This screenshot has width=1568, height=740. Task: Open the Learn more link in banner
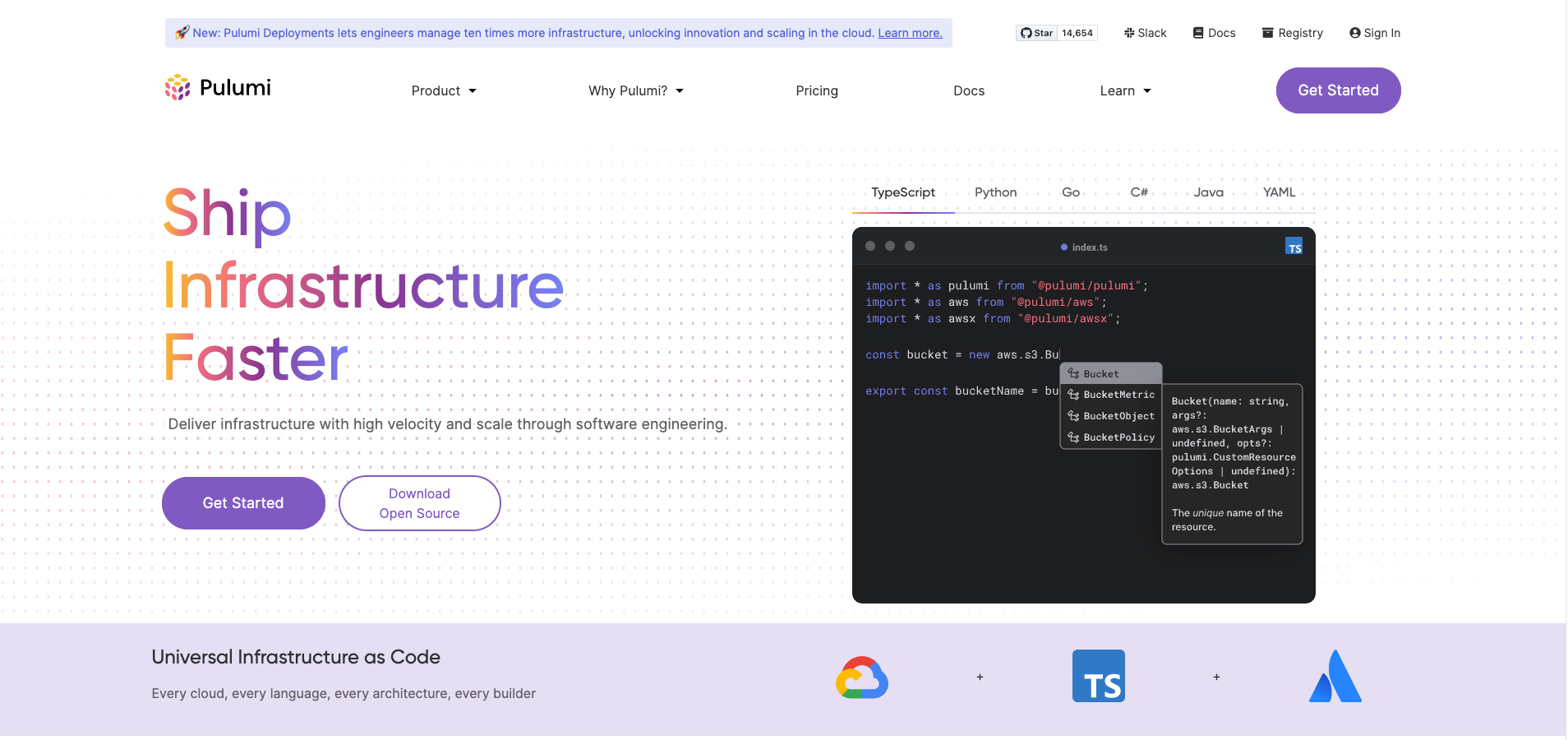[x=910, y=33]
